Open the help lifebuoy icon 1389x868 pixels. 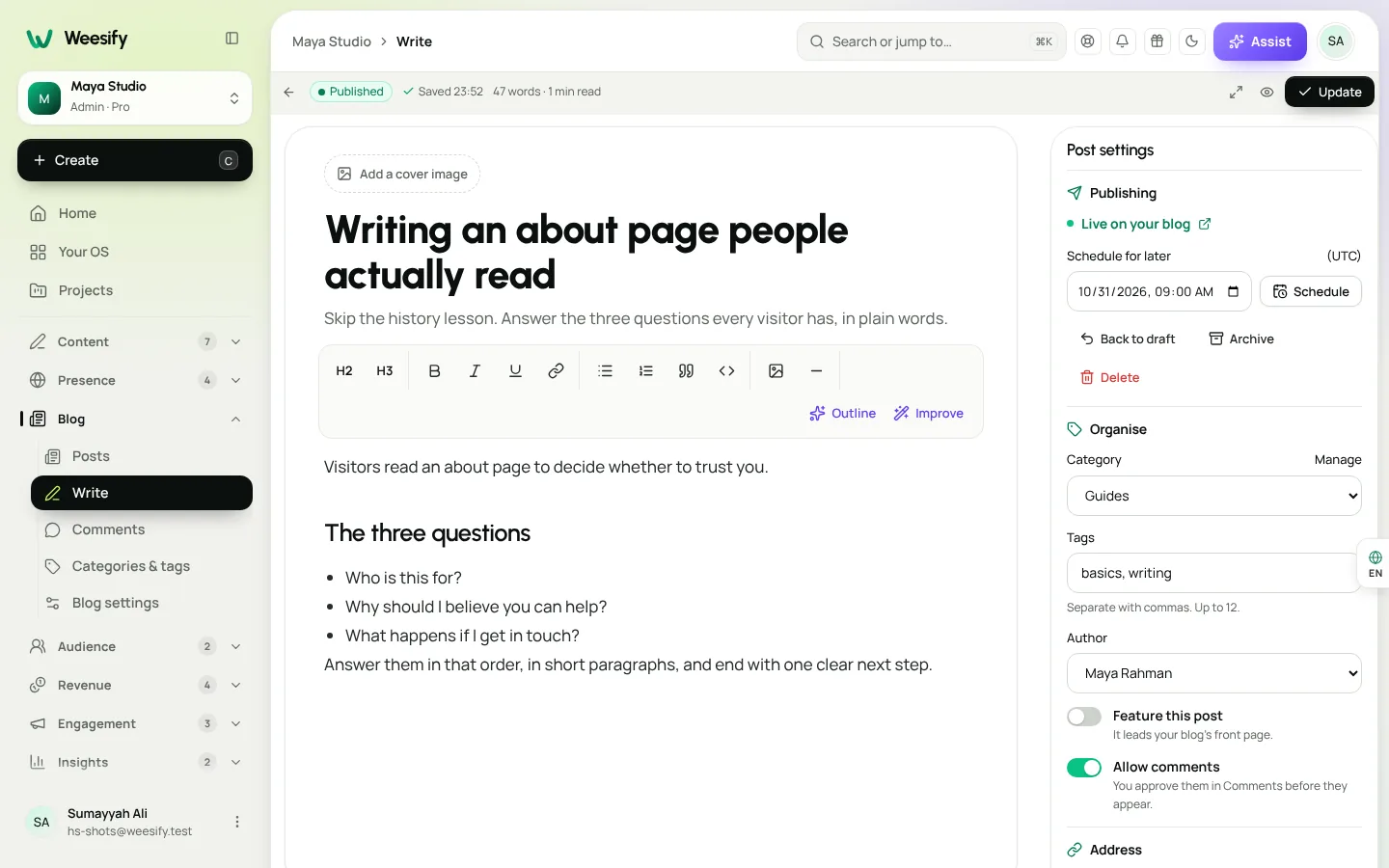1088,41
